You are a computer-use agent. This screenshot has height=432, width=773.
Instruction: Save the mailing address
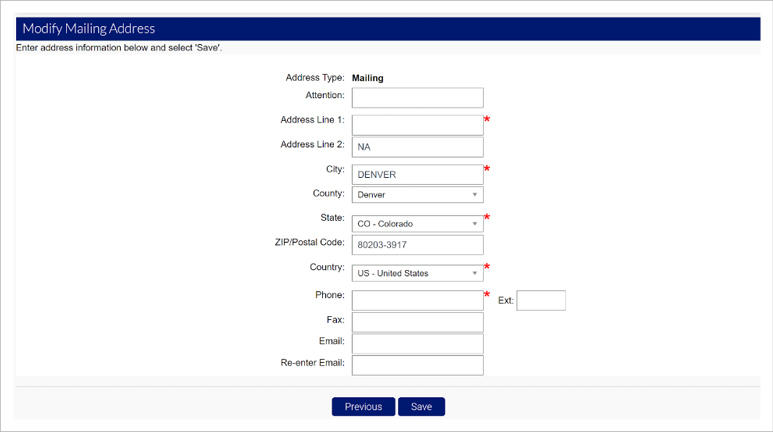tap(421, 407)
